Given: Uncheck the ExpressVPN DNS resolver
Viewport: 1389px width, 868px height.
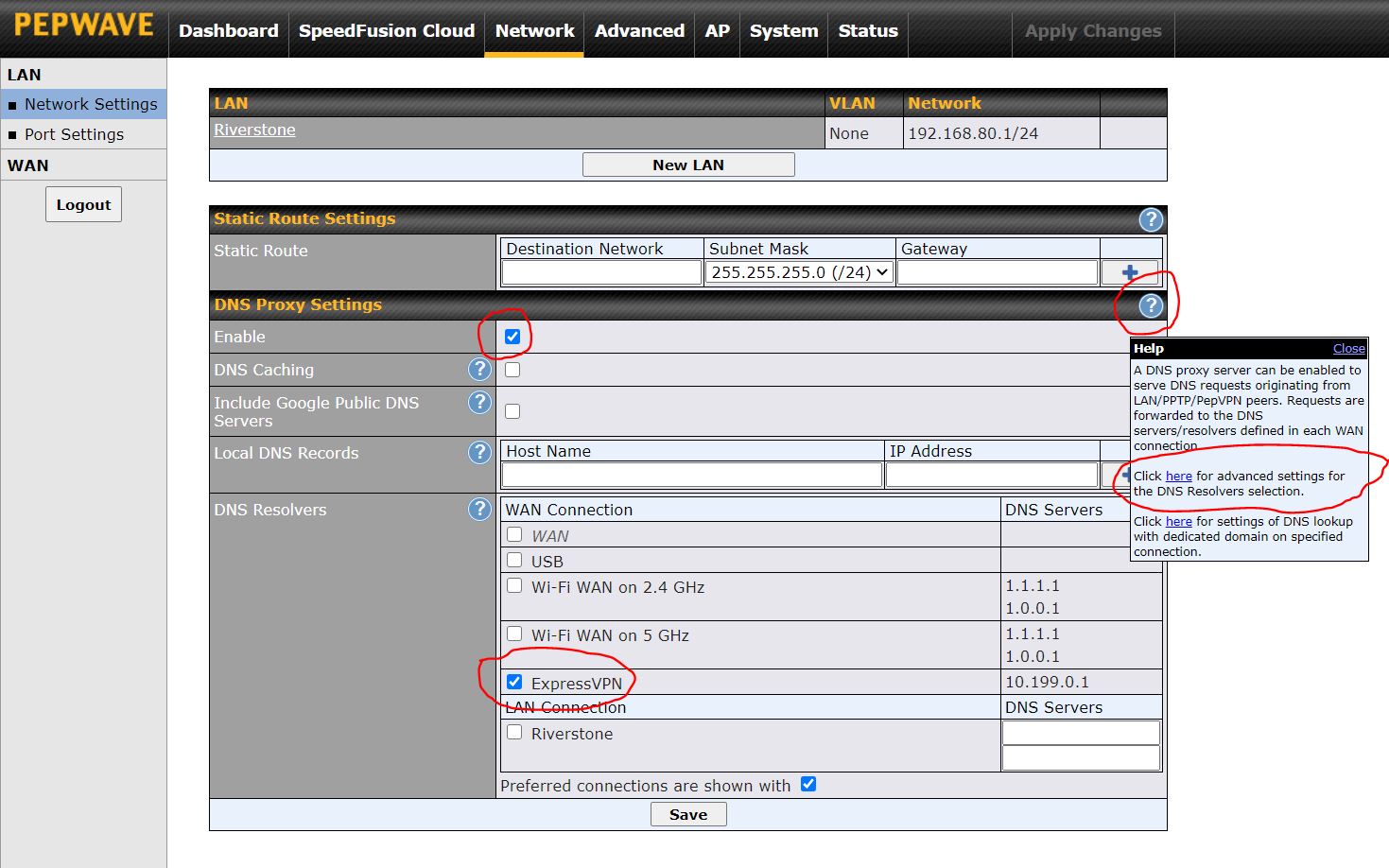Looking at the screenshot, I should [514, 682].
